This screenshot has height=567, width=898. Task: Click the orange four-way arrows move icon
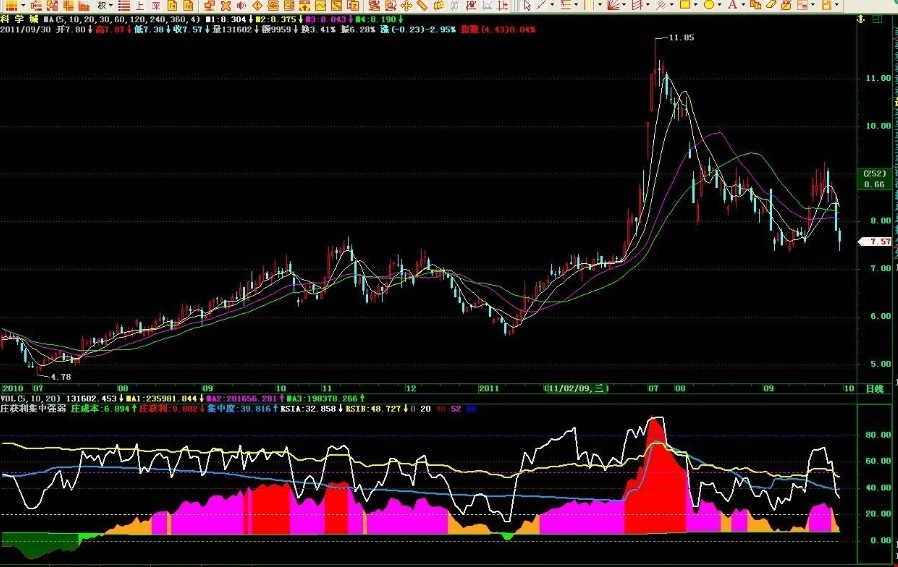click(x=406, y=6)
